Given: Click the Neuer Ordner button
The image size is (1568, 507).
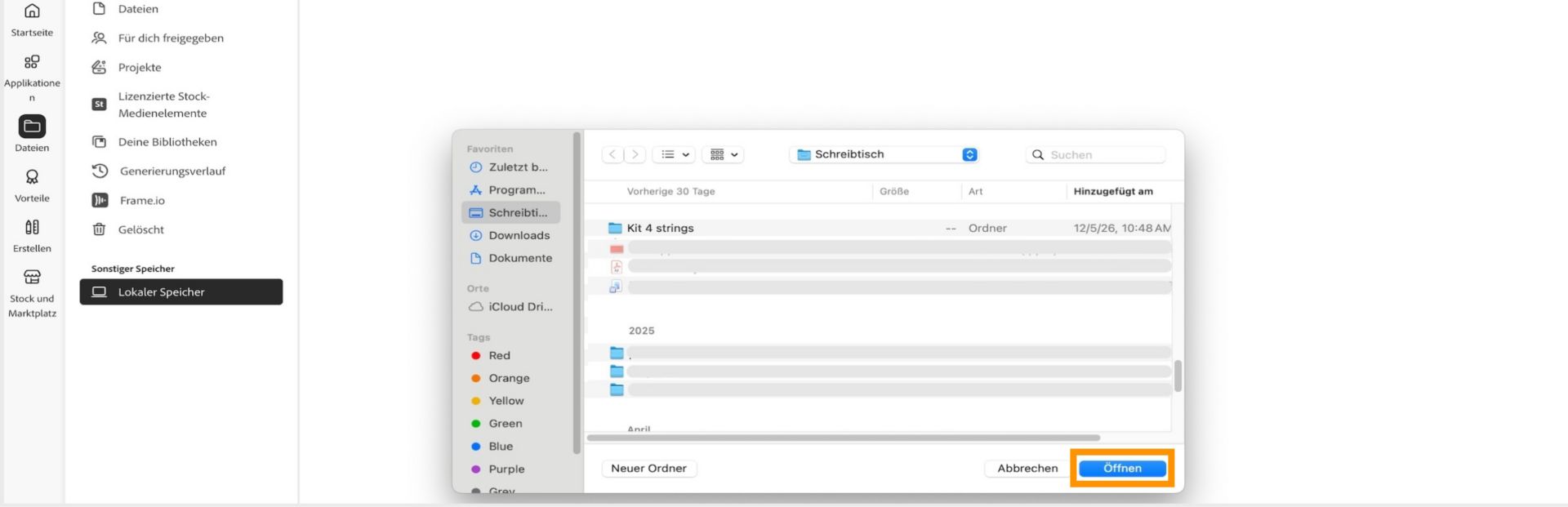Looking at the screenshot, I should coord(649,469).
